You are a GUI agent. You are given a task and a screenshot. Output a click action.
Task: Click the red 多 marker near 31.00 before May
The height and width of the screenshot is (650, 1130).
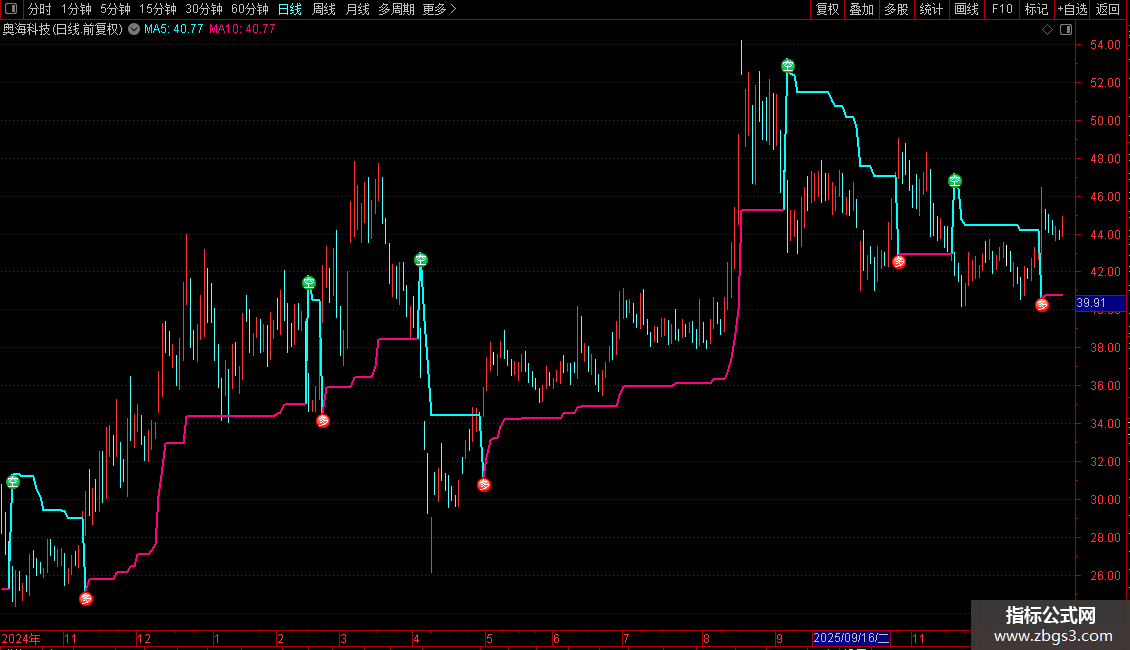(x=484, y=485)
